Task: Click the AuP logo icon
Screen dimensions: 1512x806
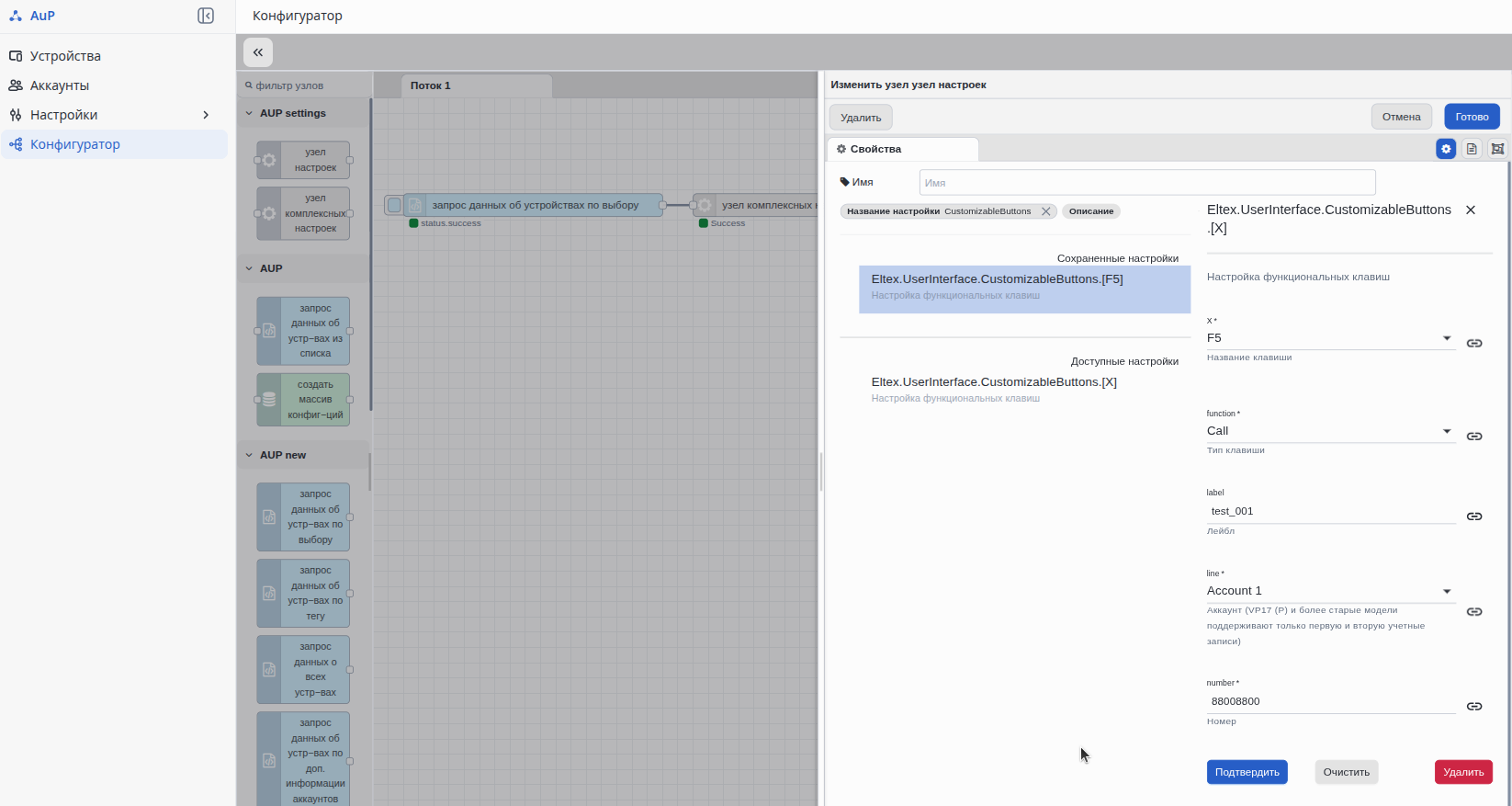Action: (16, 16)
